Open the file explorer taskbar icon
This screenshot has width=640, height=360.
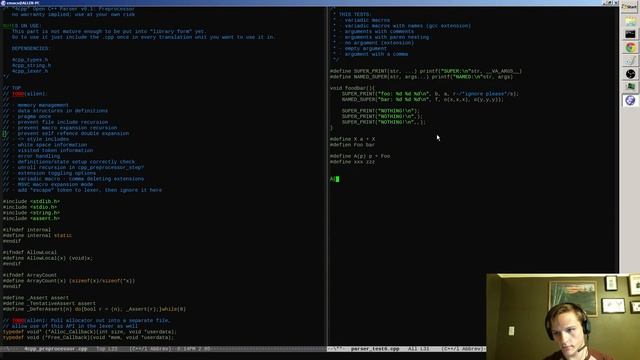pyautogui.click(x=630, y=21)
